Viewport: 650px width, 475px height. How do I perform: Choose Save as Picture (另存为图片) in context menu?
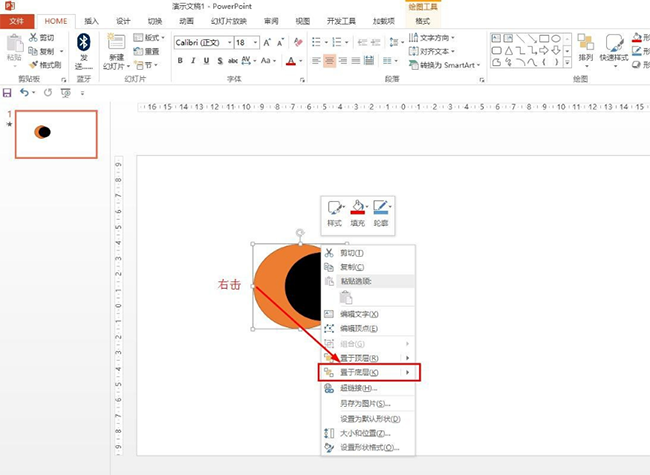pyautogui.click(x=368, y=403)
